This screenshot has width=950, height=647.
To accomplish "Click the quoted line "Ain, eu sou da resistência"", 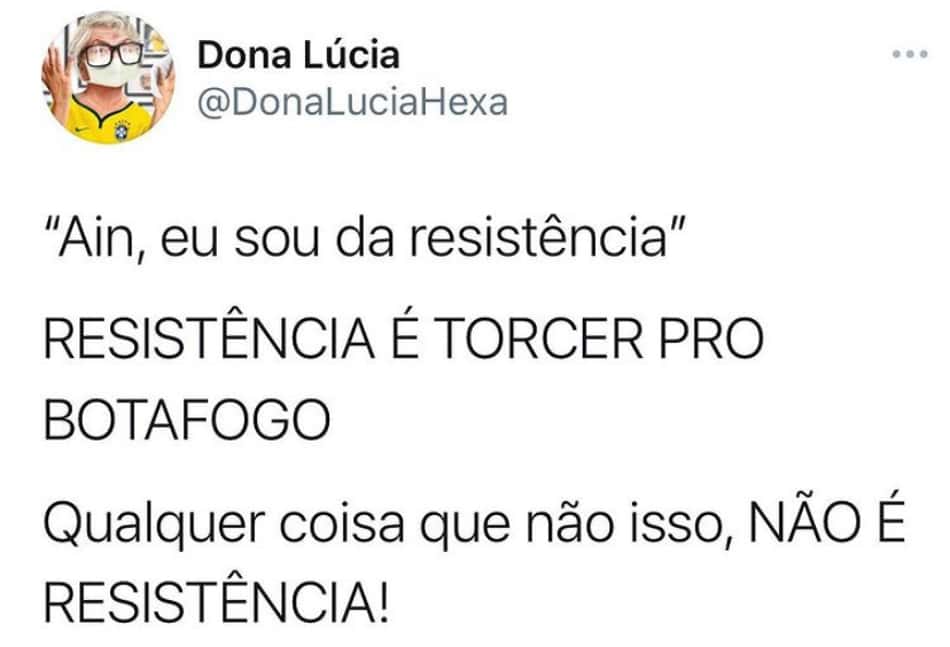I will pyautogui.click(x=367, y=238).
